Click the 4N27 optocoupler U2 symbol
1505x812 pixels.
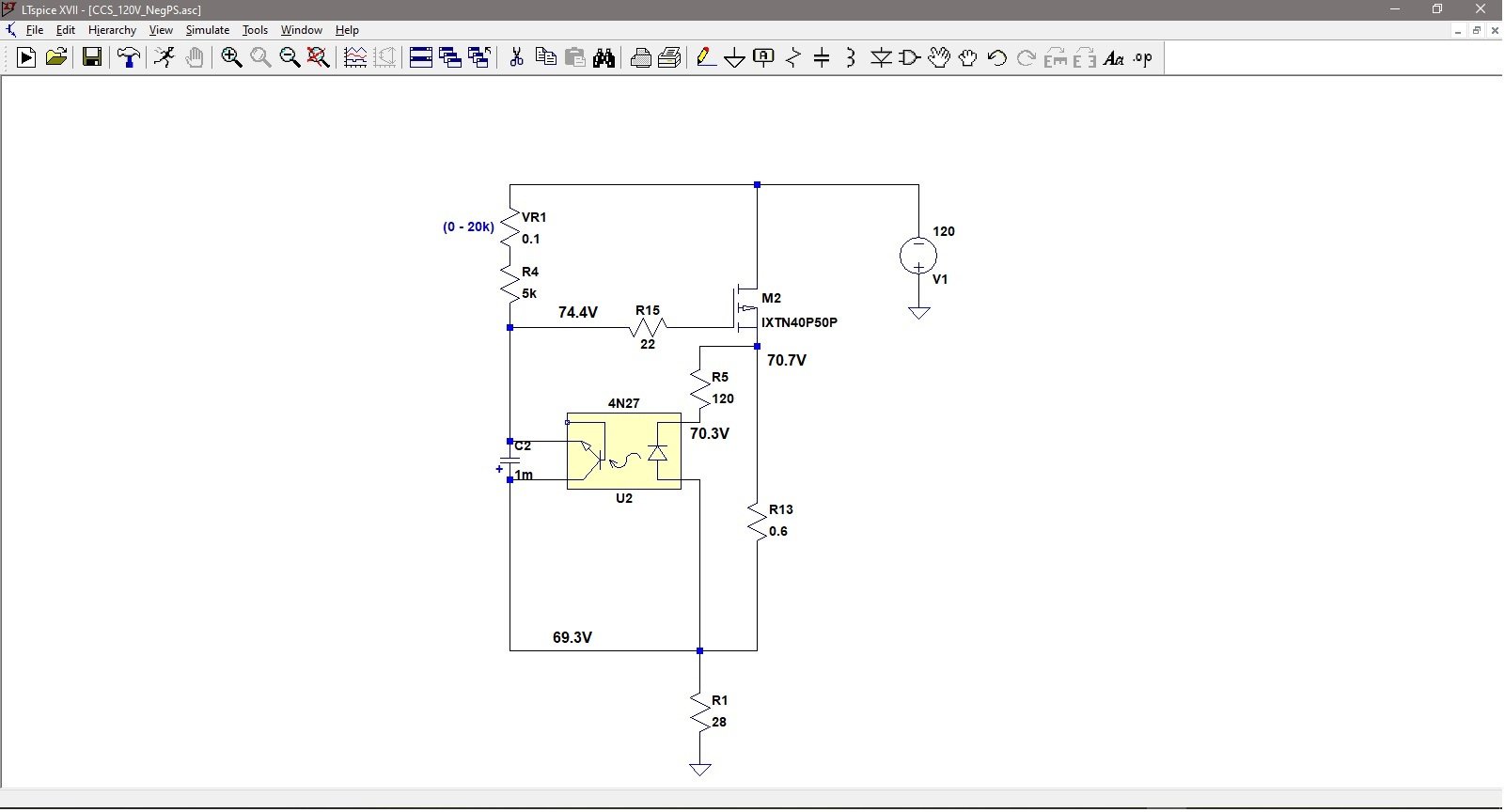624,451
